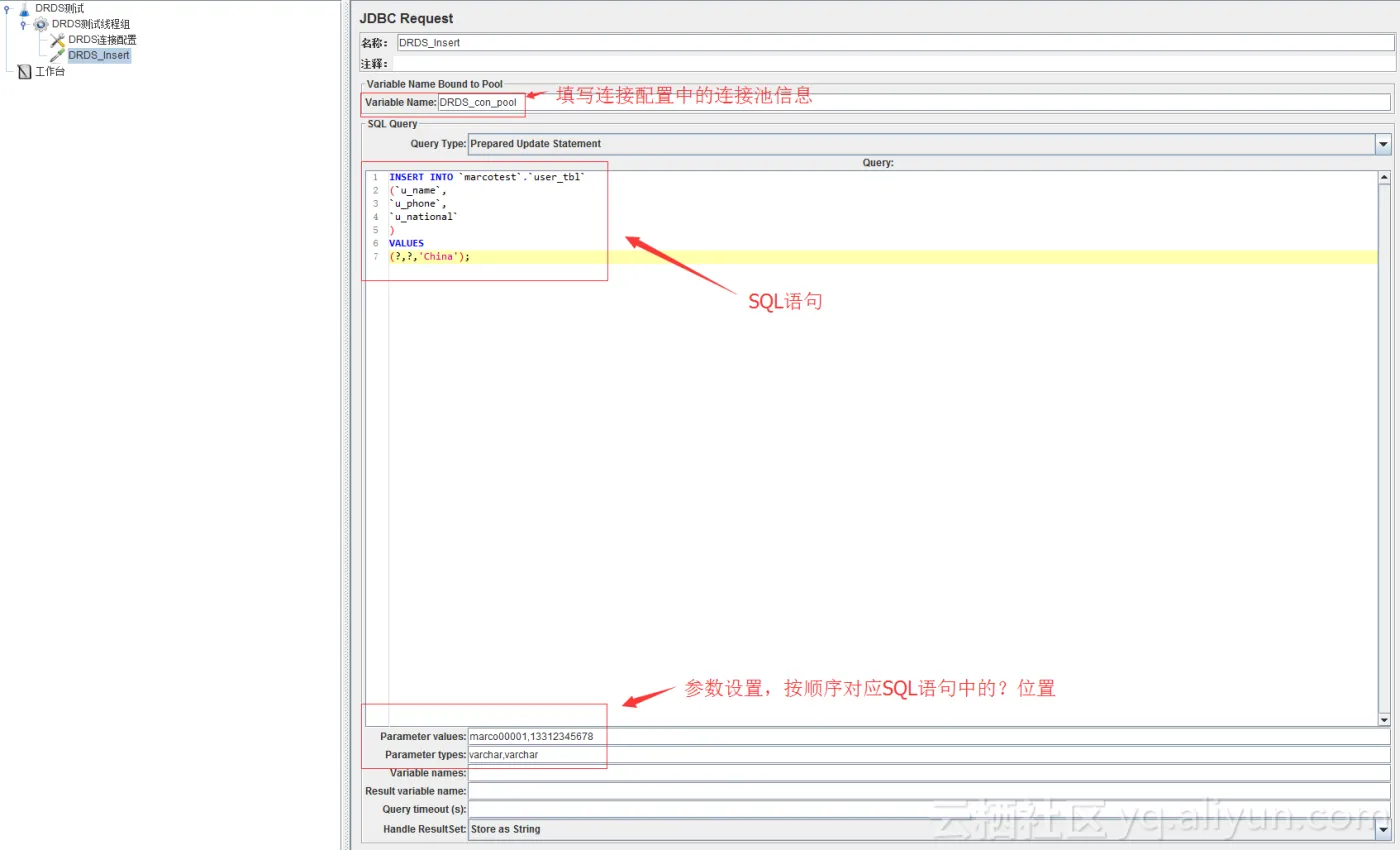Click the VALUES keyword line
1400x850 pixels.
pyautogui.click(x=406, y=243)
